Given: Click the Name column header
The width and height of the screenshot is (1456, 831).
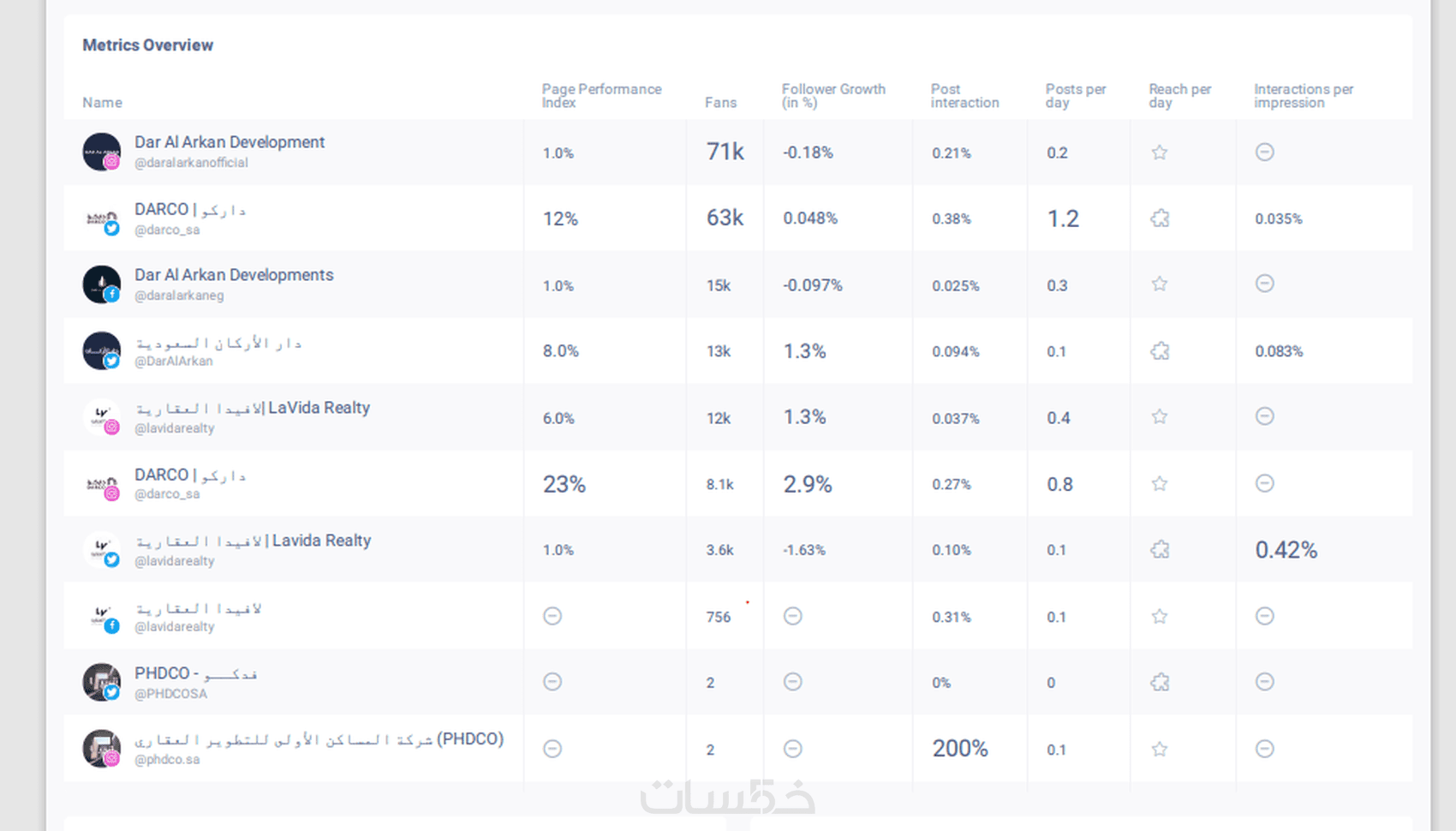Looking at the screenshot, I should click(102, 103).
